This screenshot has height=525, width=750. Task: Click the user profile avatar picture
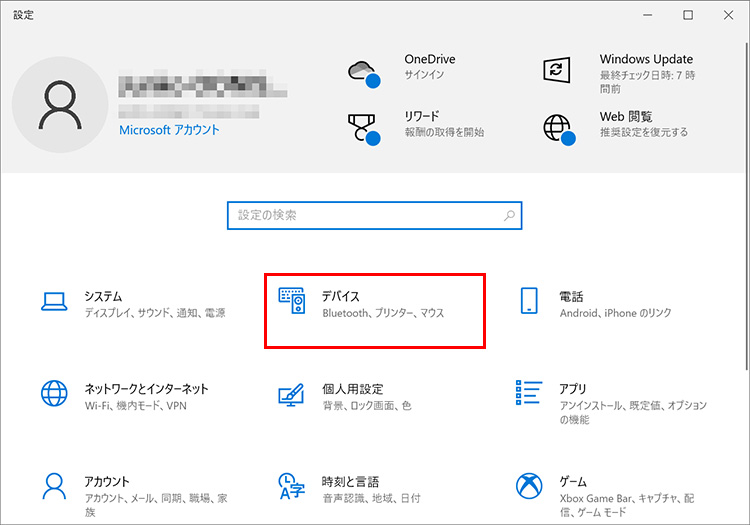pyautogui.click(x=60, y=105)
